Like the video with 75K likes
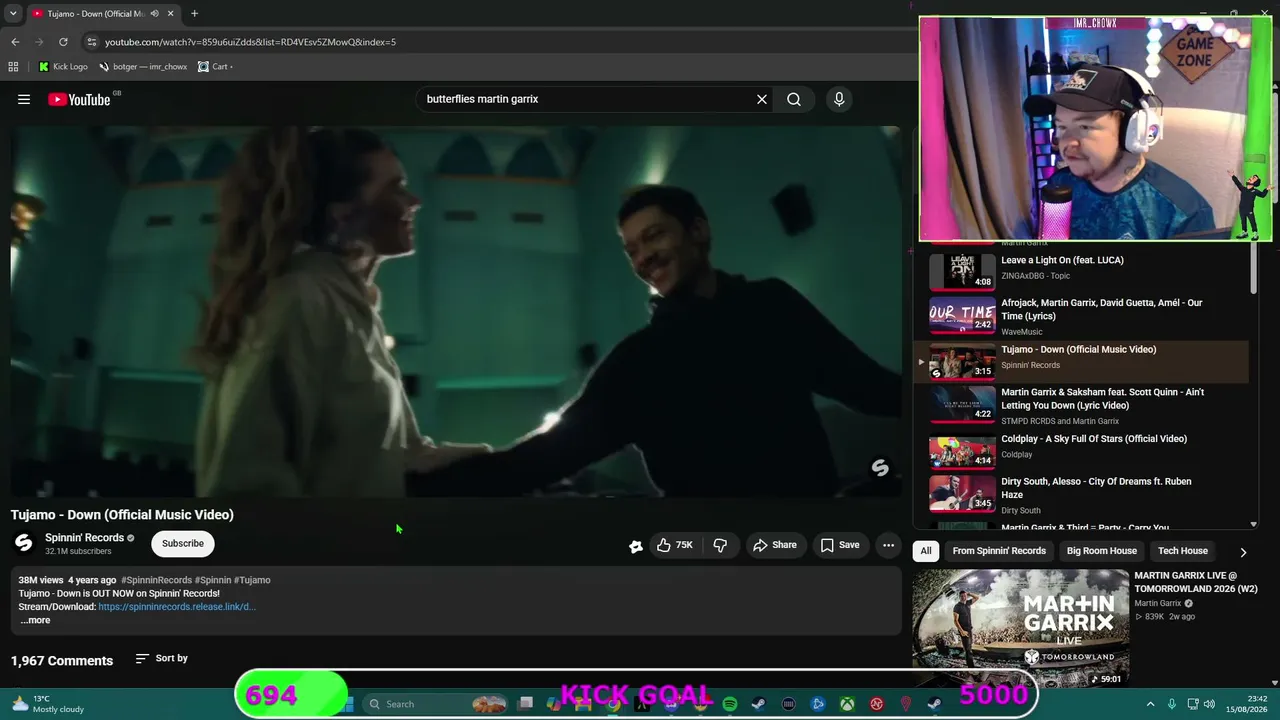This screenshot has width=1280, height=720. pyautogui.click(x=675, y=545)
